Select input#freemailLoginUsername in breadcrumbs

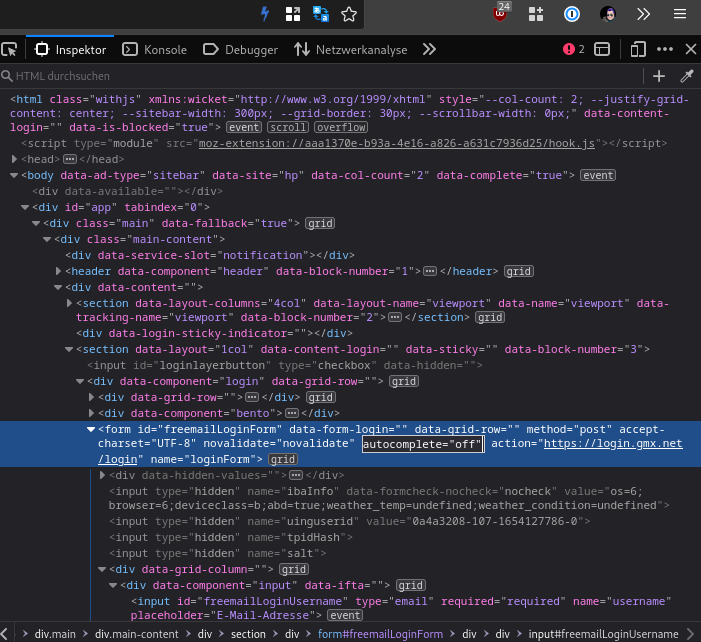[x=603, y=634]
